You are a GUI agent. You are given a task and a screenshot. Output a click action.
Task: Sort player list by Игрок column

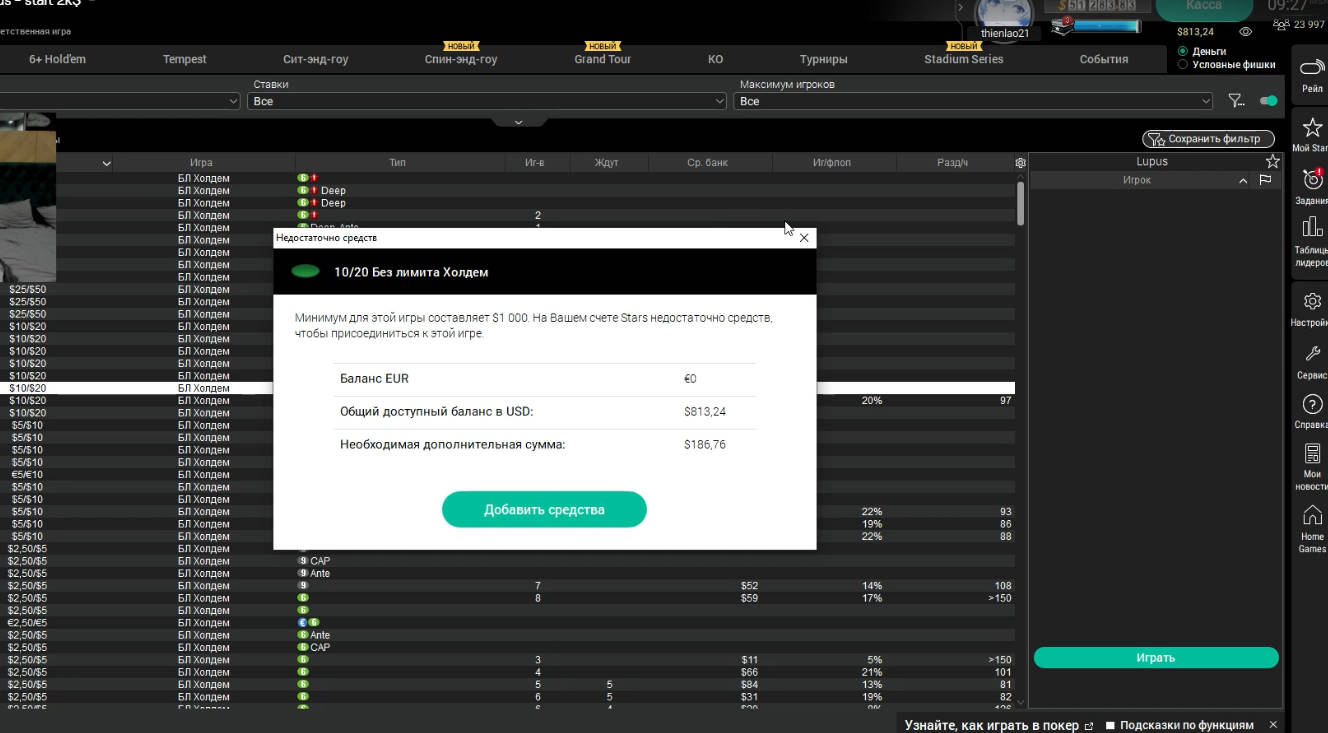[x=1137, y=180]
